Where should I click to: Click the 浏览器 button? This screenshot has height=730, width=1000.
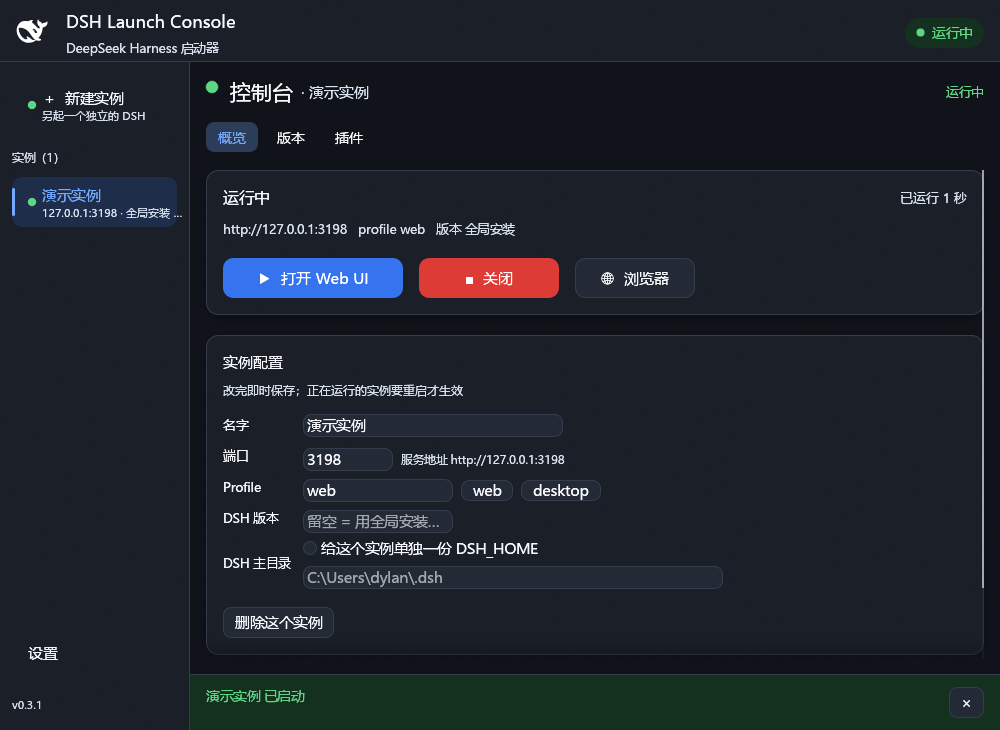(635, 278)
